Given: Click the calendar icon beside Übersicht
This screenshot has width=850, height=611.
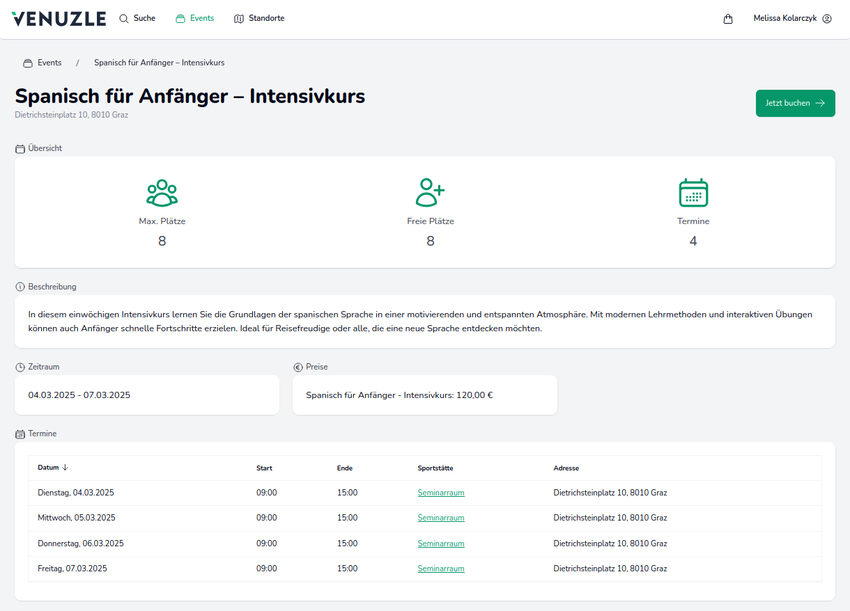Looking at the screenshot, I should (18, 147).
